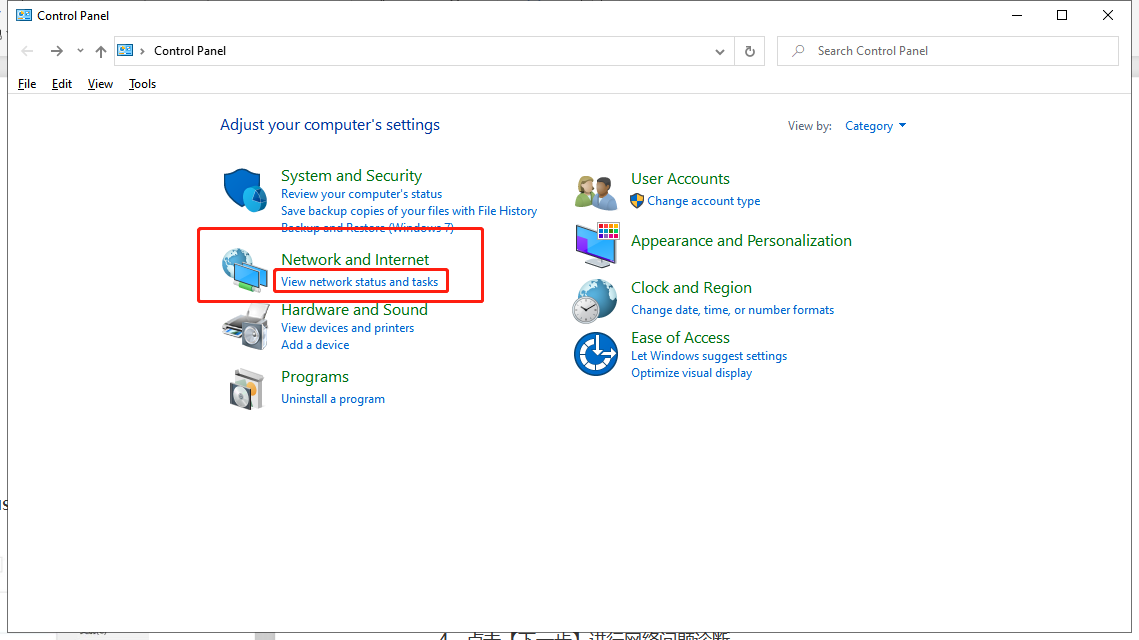
Task: Open Network and Internet heading
Action: [355, 259]
